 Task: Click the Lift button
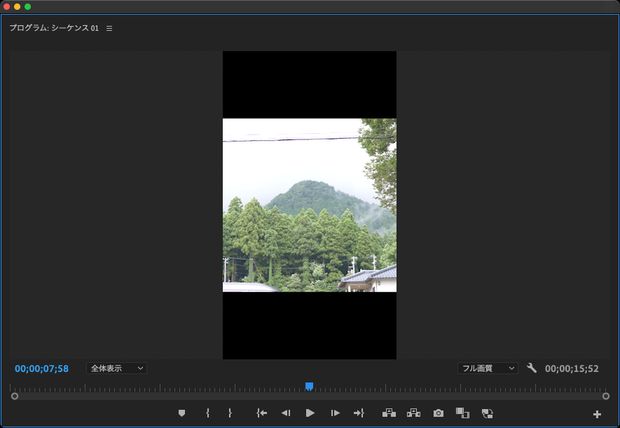coord(389,413)
